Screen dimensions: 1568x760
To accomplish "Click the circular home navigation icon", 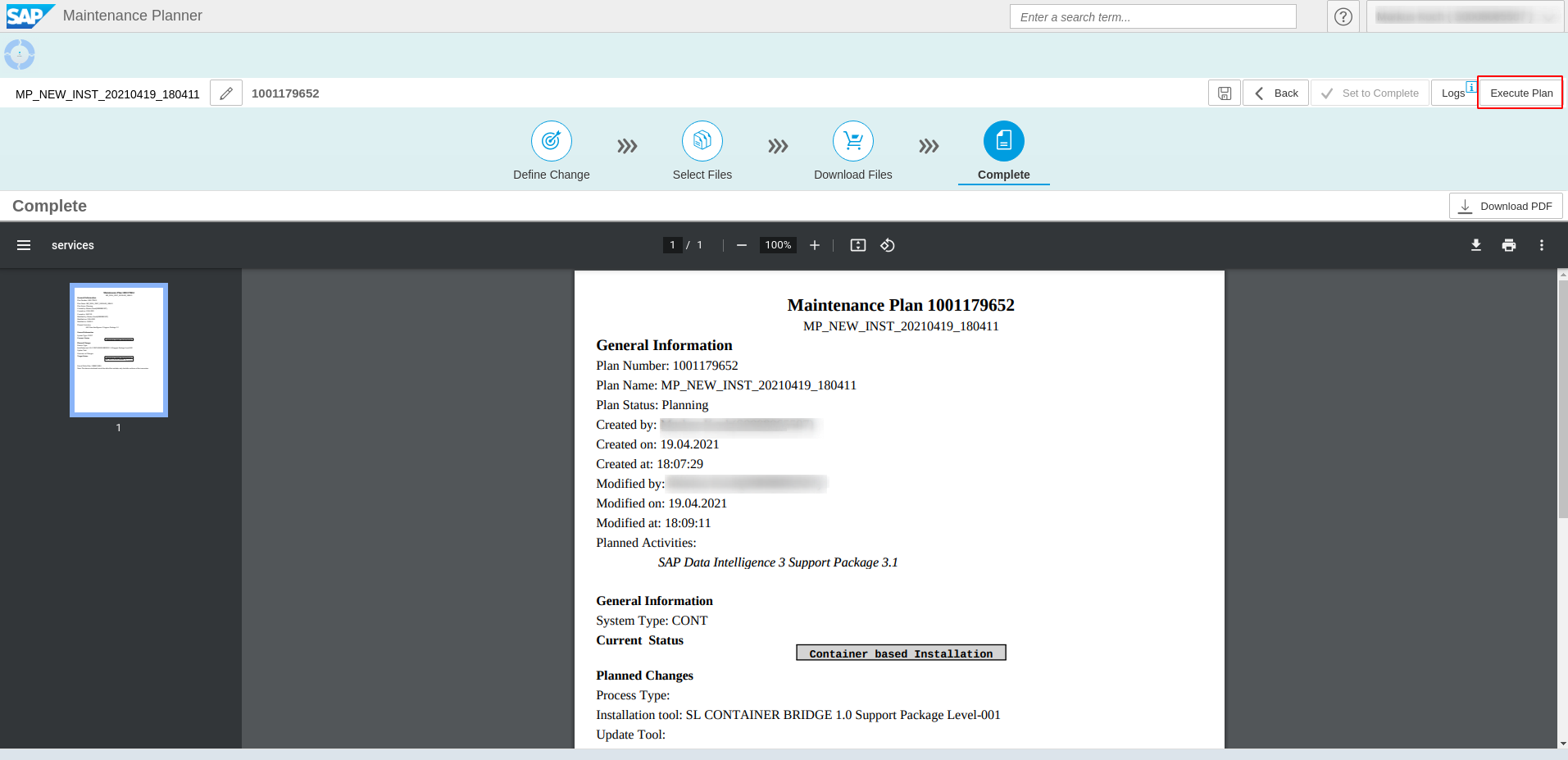I will [x=20, y=55].
